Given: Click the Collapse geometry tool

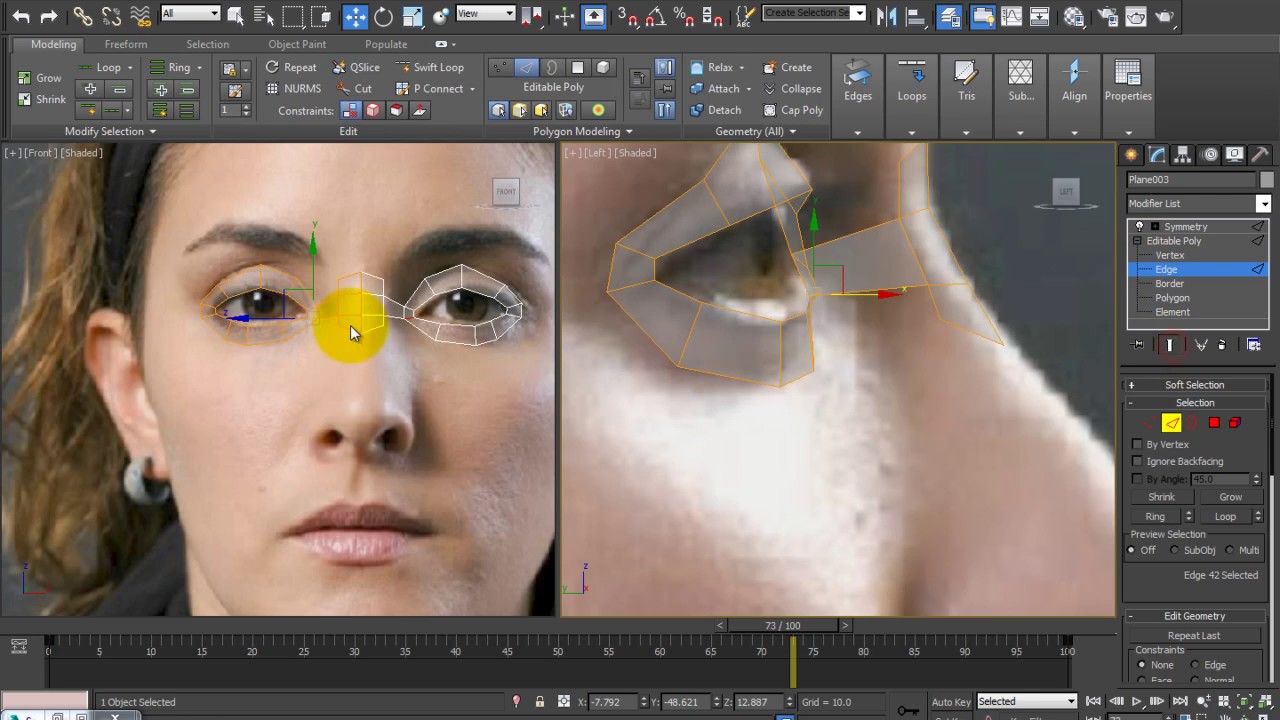Looking at the screenshot, I should tap(792, 89).
